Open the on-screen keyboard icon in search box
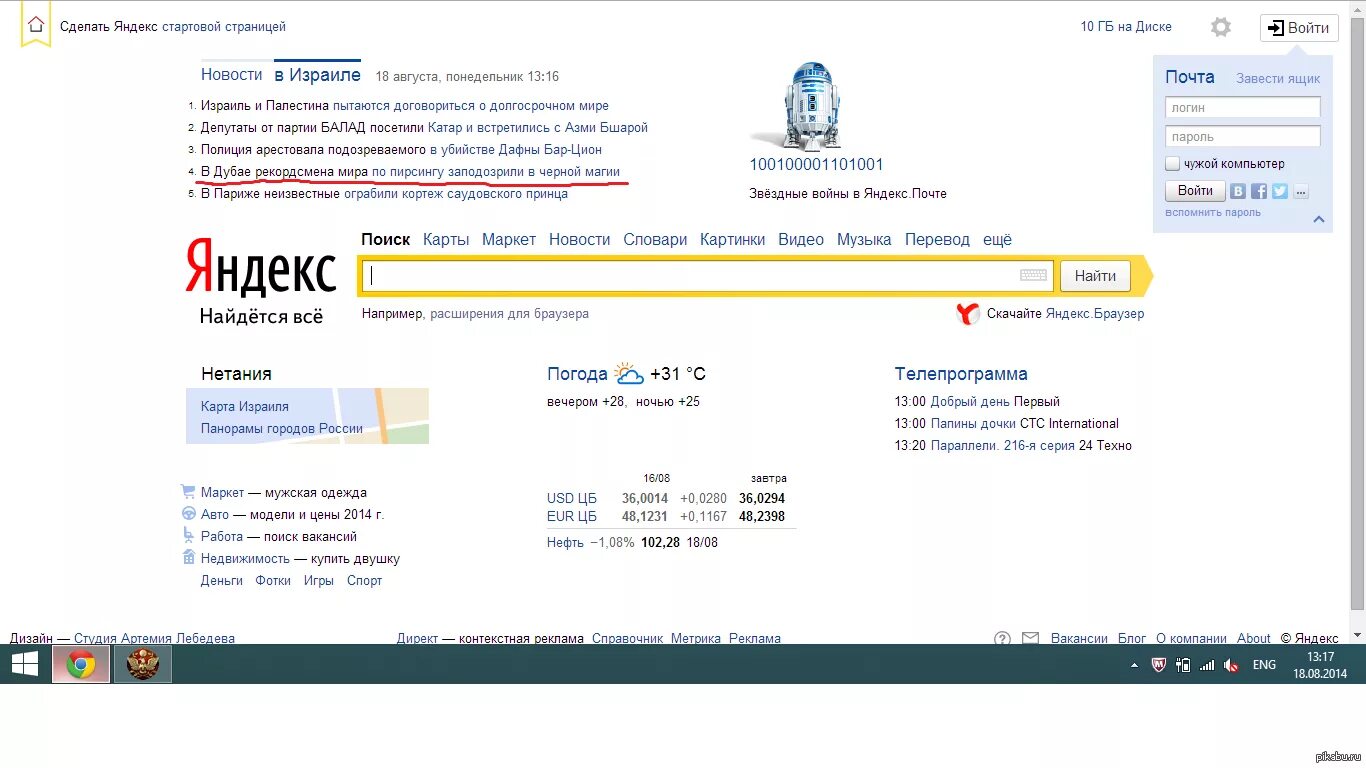The width and height of the screenshot is (1366, 768). point(1034,275)
